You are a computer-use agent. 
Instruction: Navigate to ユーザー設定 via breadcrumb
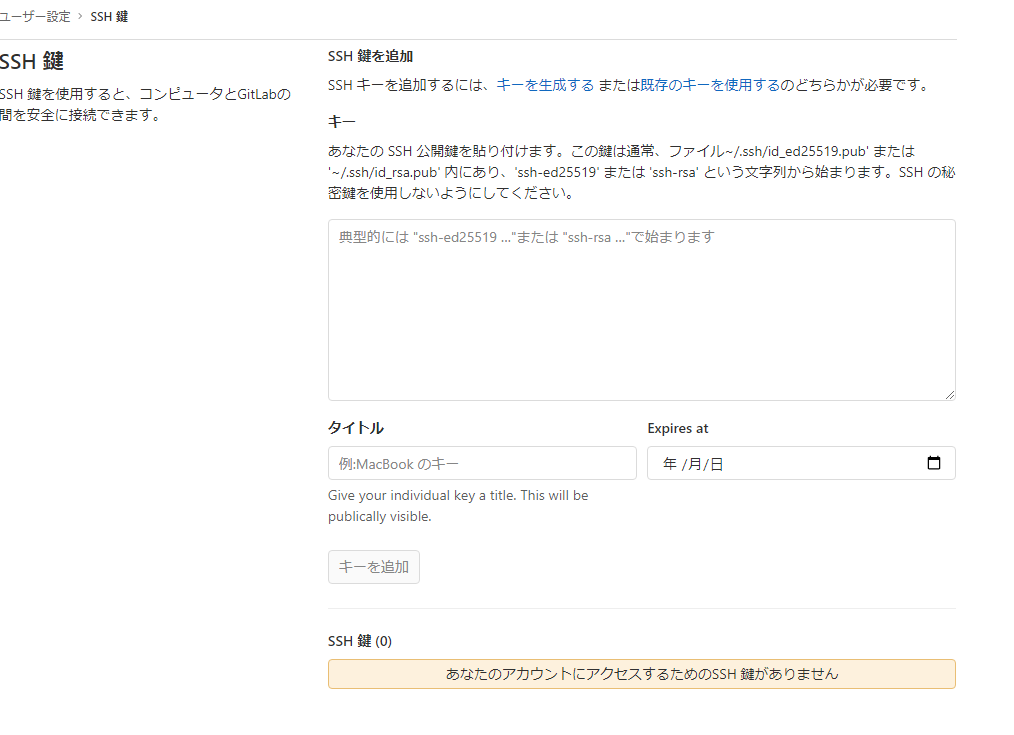[x=34, y=16]
